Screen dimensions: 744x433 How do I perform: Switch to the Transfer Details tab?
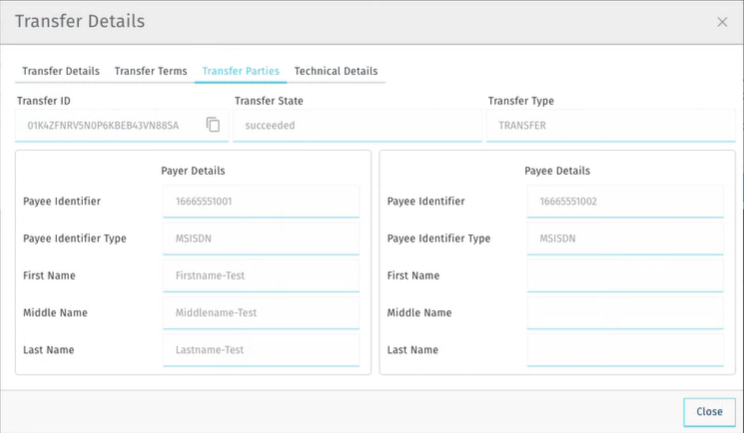(x=61, y=71)
